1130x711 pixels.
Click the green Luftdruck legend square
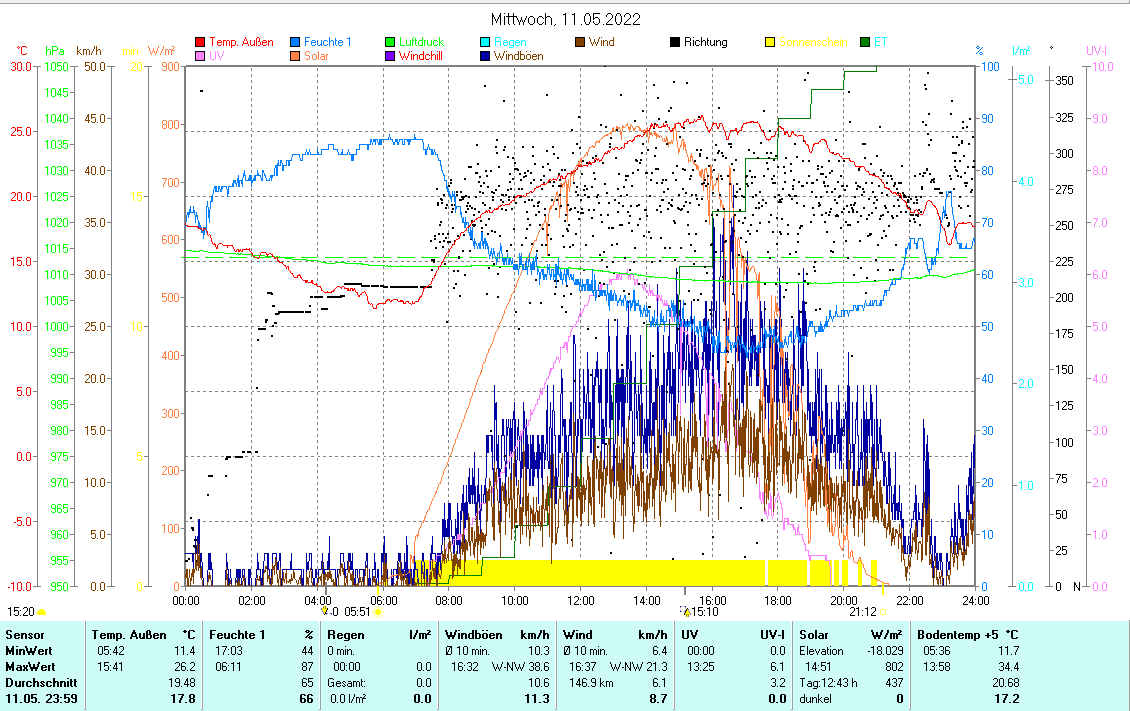[391, 42]
